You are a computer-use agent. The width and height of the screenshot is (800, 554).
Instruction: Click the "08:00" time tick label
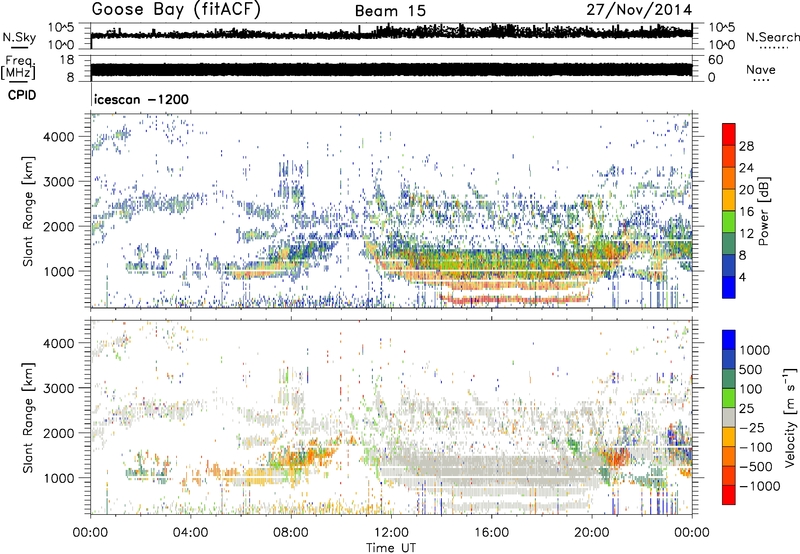point(291,533)
